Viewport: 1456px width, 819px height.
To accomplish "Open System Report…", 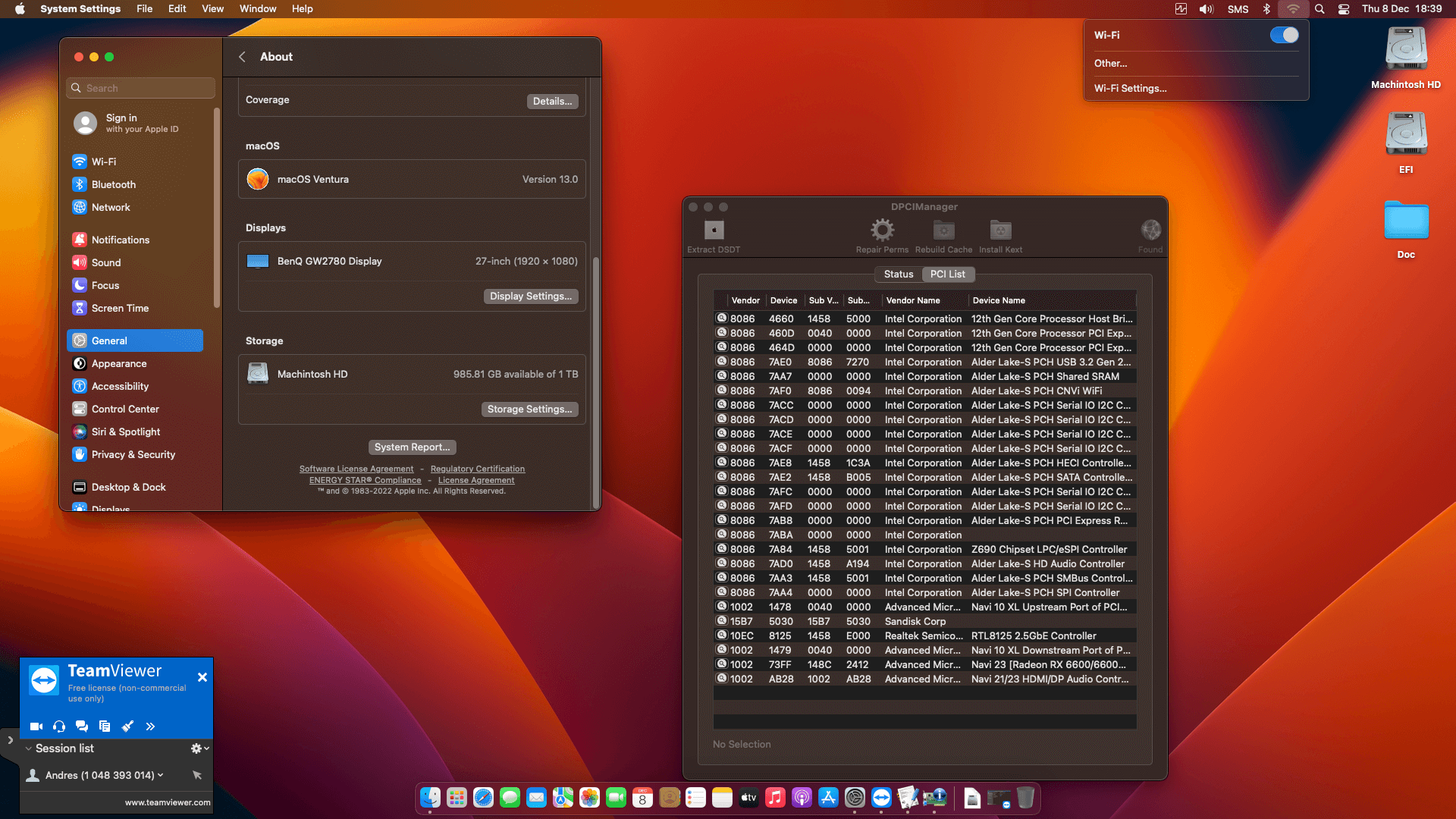I will tap(412, 447).
